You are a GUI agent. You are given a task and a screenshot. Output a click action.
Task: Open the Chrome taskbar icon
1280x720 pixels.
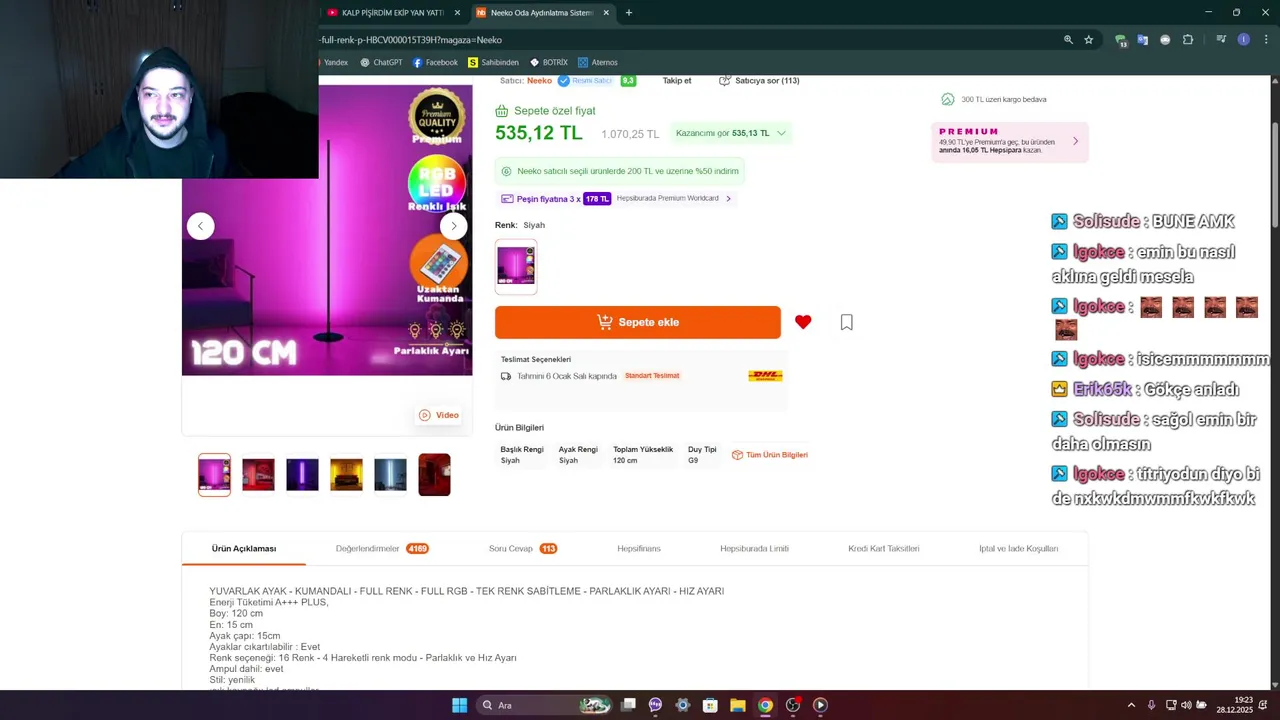click(765, 705)
